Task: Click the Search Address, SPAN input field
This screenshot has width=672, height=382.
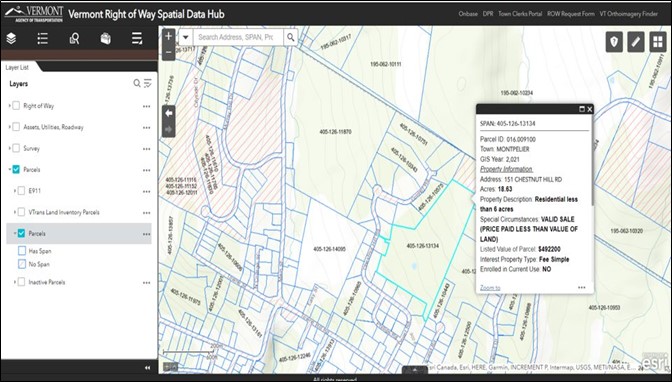Action: 238,37
